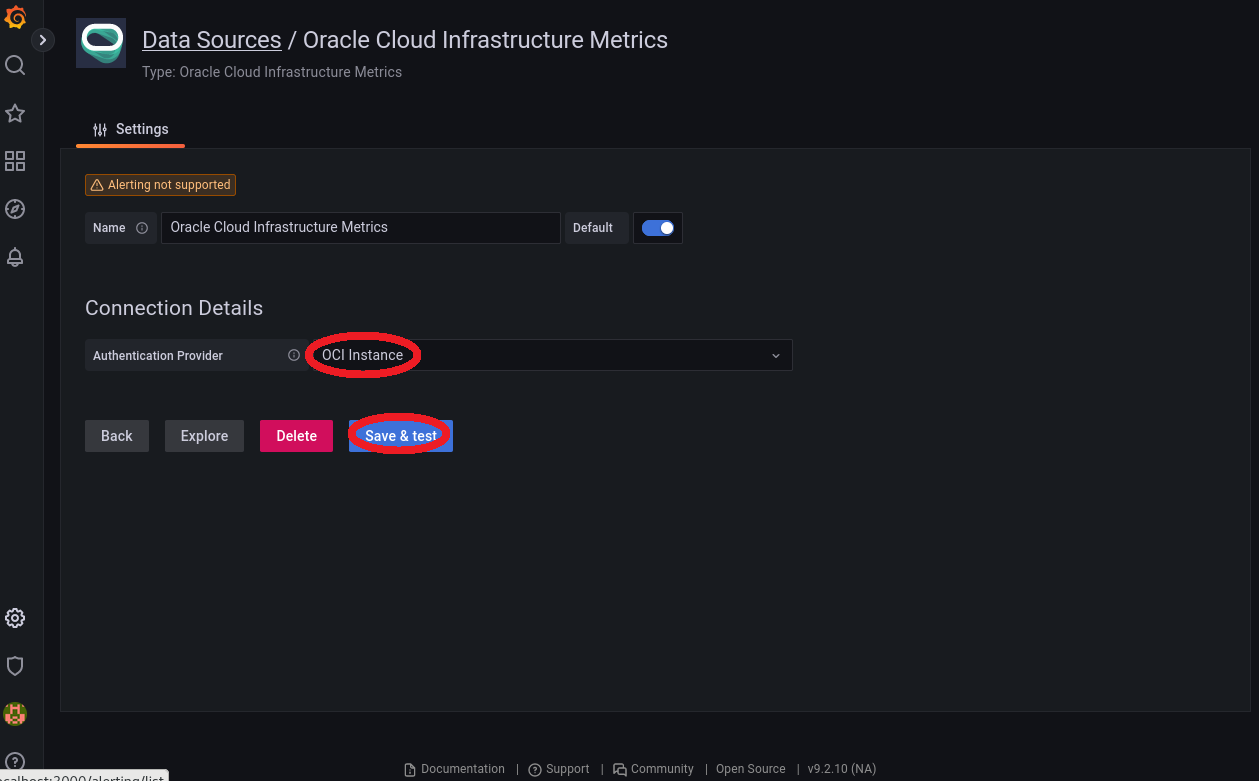The image size is (1259, 781).
Task: Open Configuration gear icon in sidebar
Action: coord(15,618)
